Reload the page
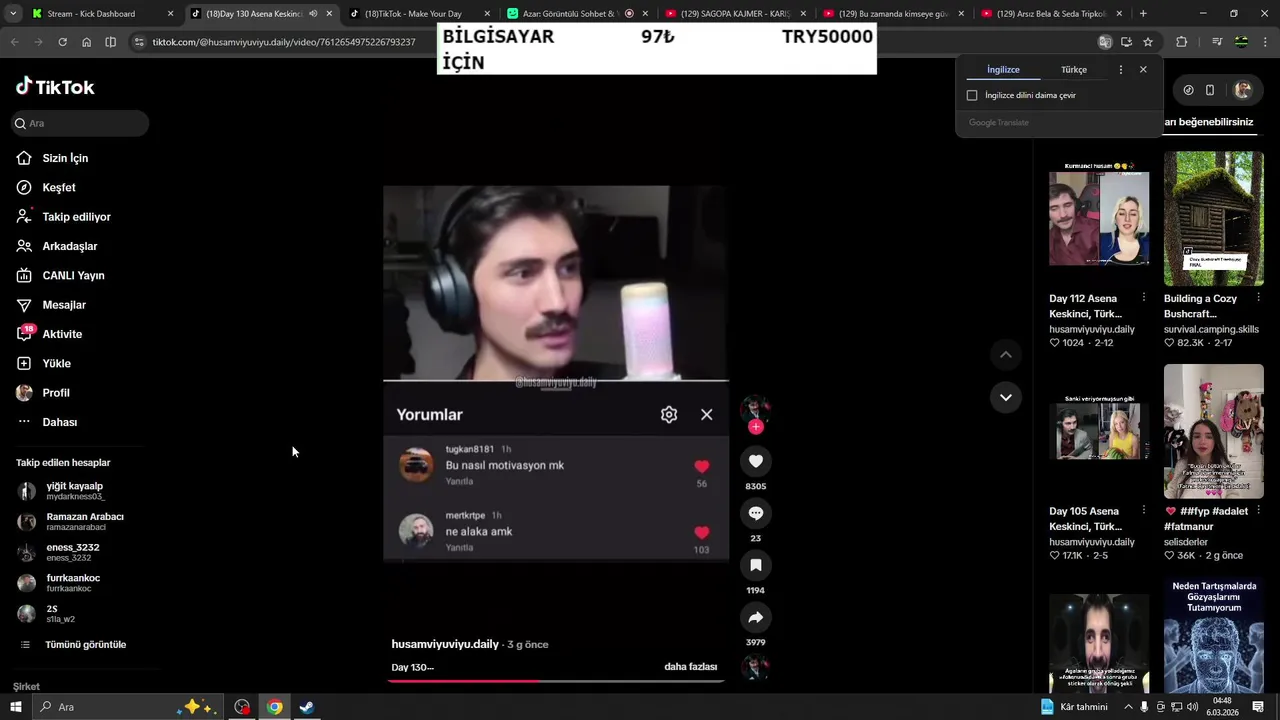The image size is (1280, 720). point(62,42)
